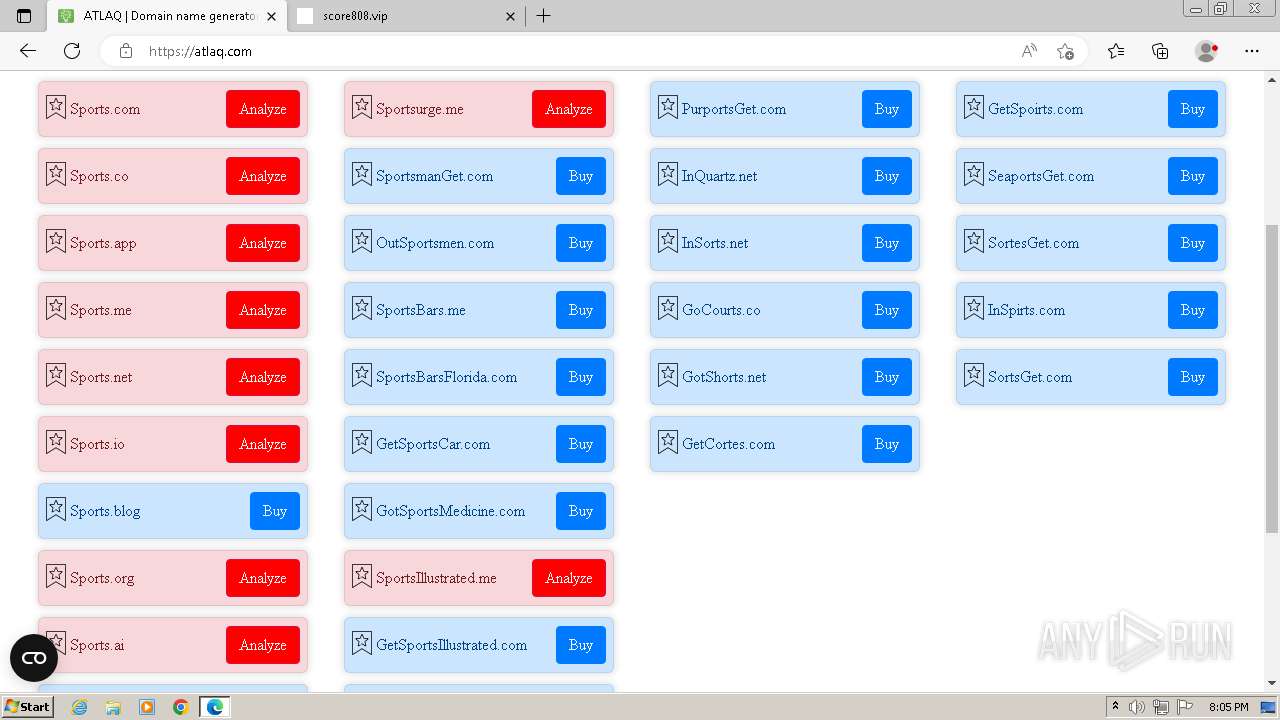This screenshot has width=1280, height=720.
Task: Close the ATLAQ tab
Action: click(271, 16)
